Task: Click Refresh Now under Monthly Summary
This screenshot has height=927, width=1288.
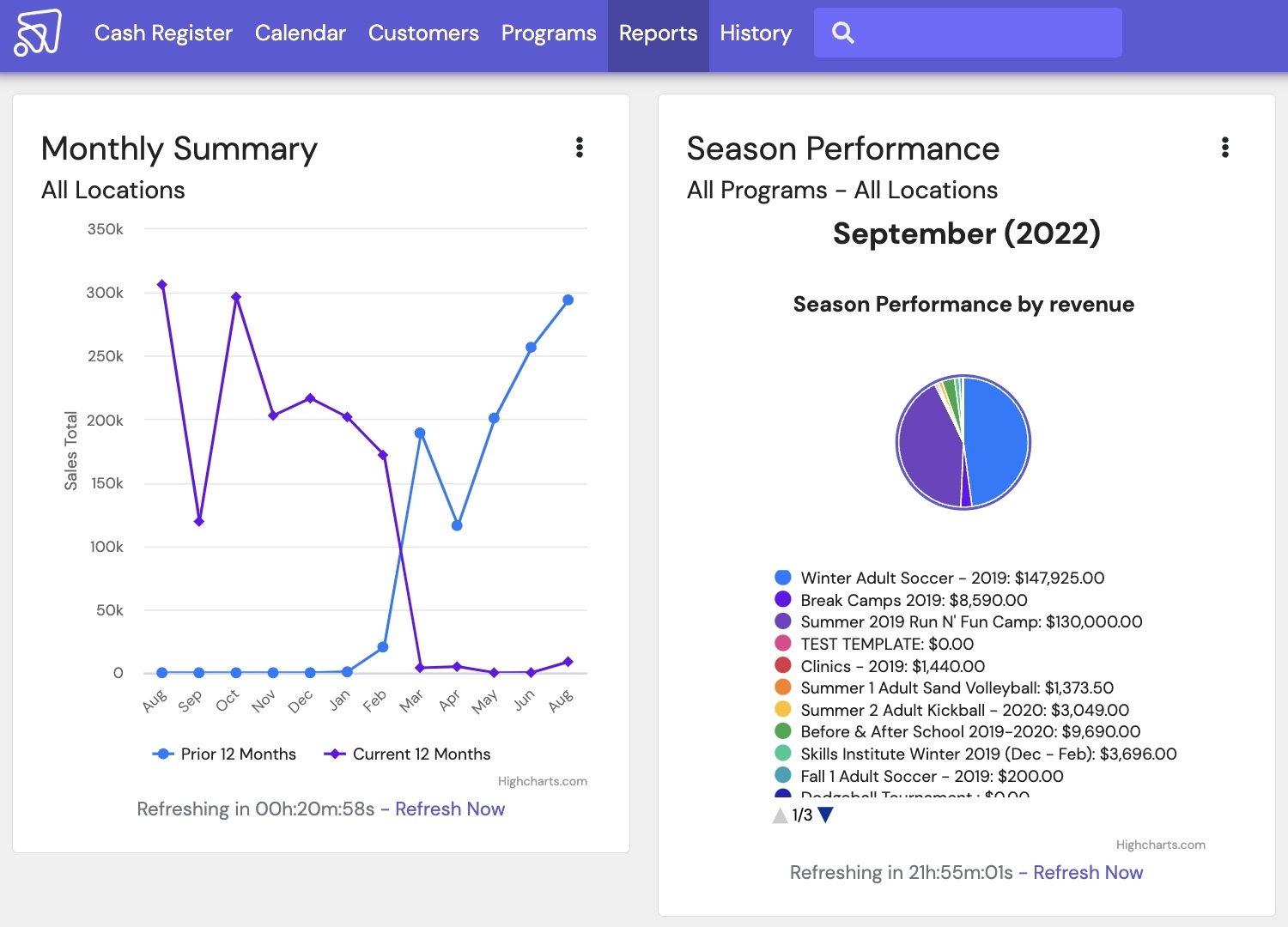Action: point(449,809)
